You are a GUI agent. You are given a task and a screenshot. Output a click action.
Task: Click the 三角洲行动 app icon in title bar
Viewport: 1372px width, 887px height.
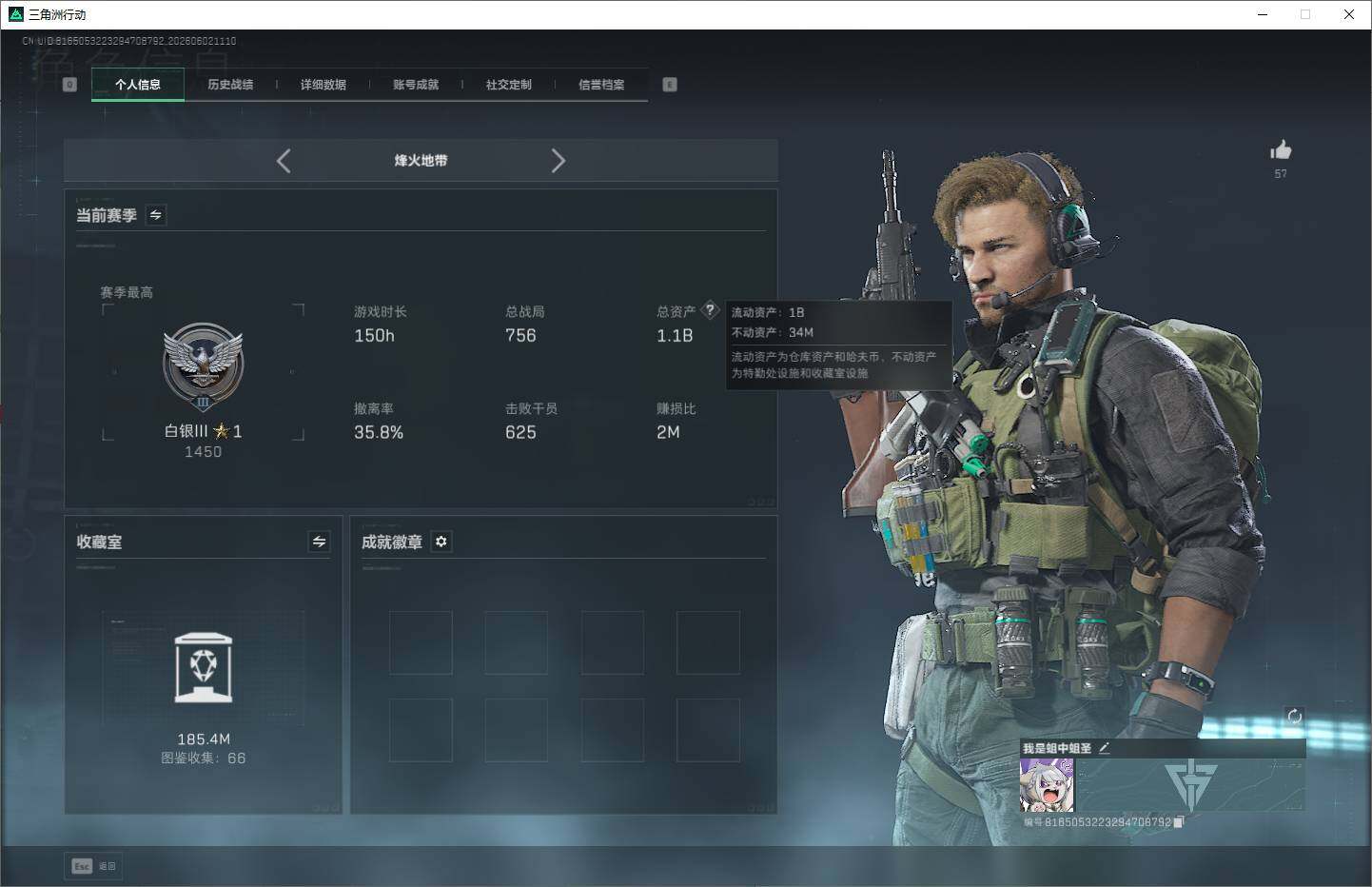click(x=15, y=14)
